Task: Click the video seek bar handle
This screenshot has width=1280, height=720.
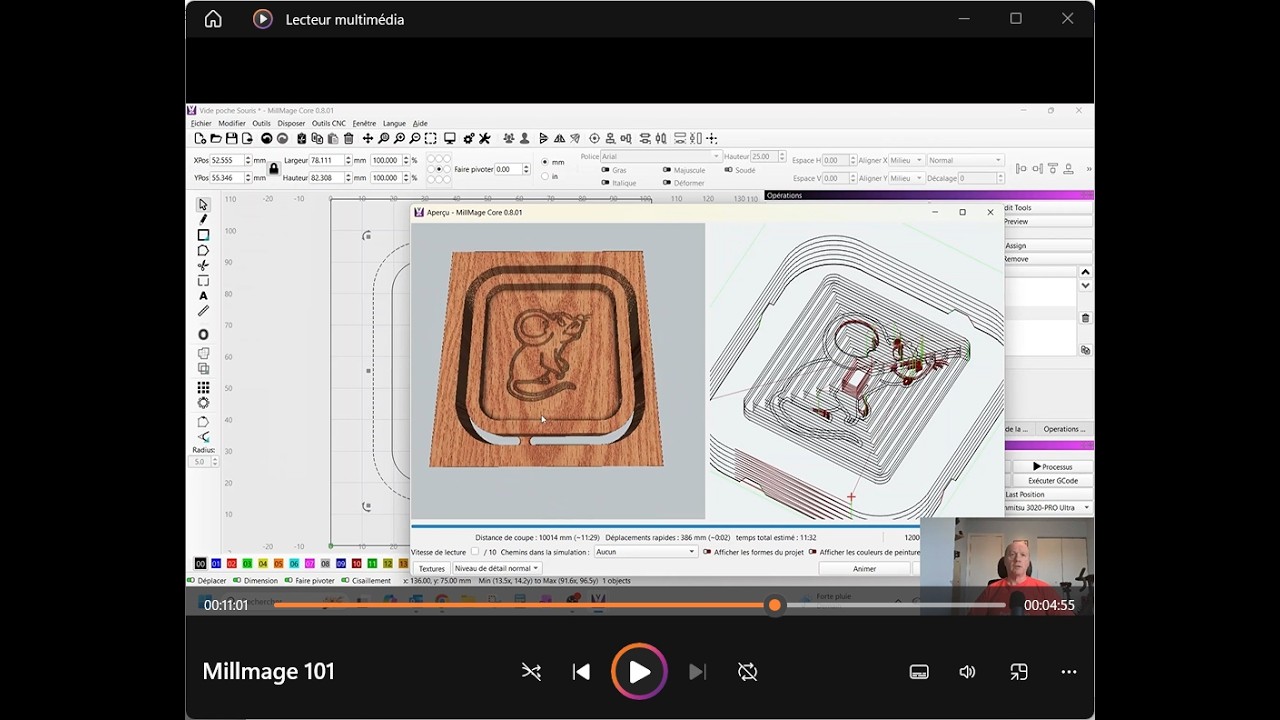Action: click(774, 605)
